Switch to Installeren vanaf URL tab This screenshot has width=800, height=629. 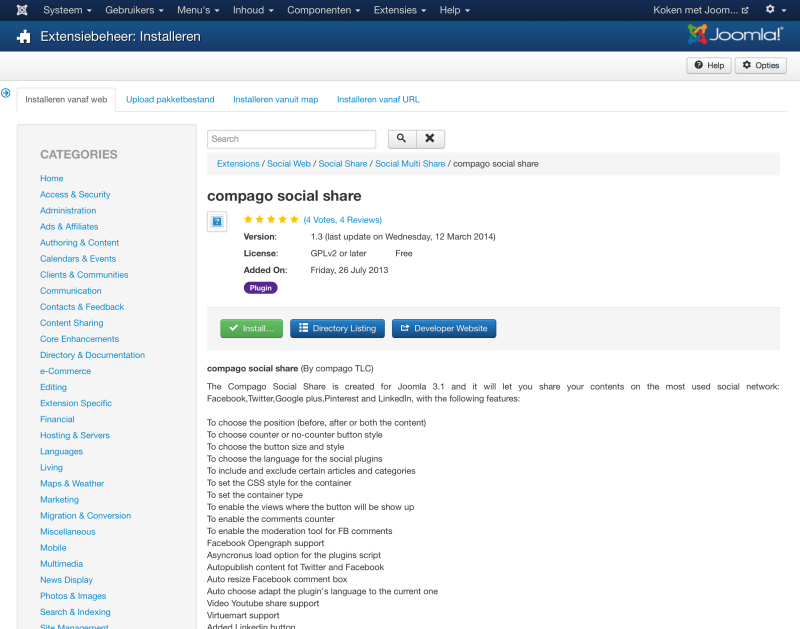coord(378,99)
